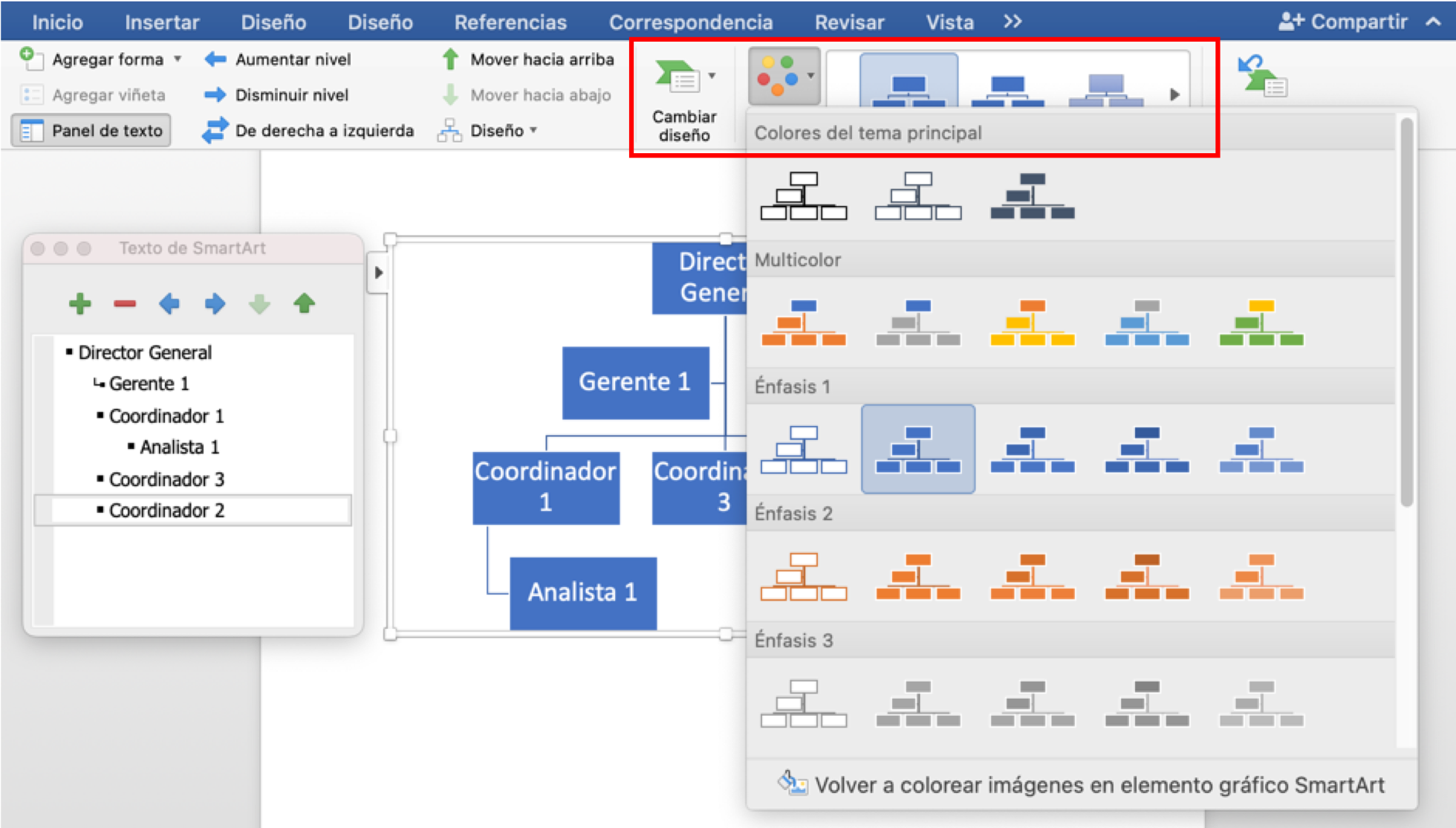Viewport: 1456px width, 828px height.
Task: Click the red minus remove icon
Action: pos(125,303)
